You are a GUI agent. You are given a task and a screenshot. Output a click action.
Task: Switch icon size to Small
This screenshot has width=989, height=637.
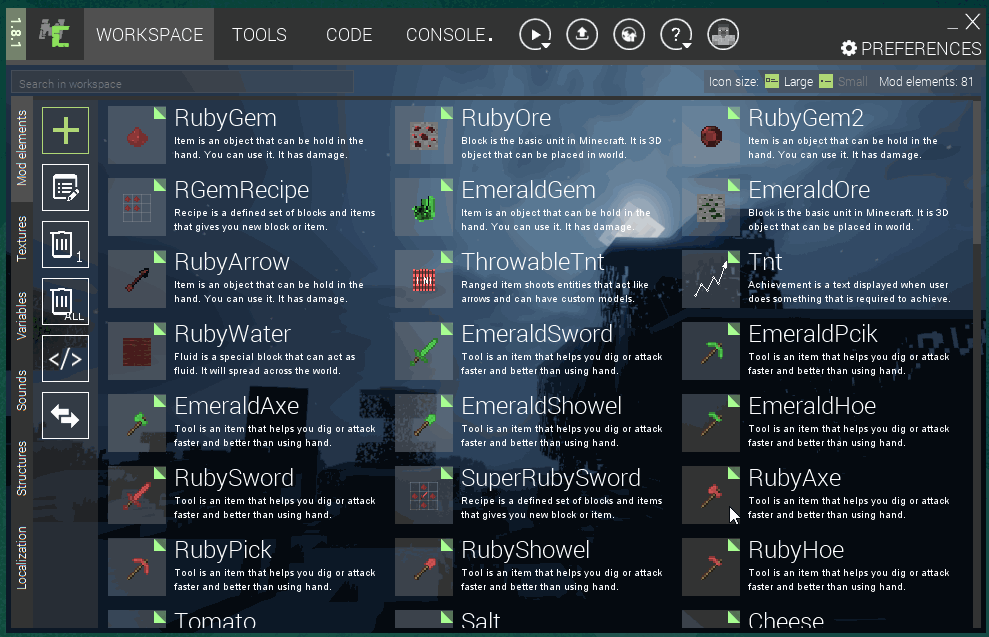(843, 81)
